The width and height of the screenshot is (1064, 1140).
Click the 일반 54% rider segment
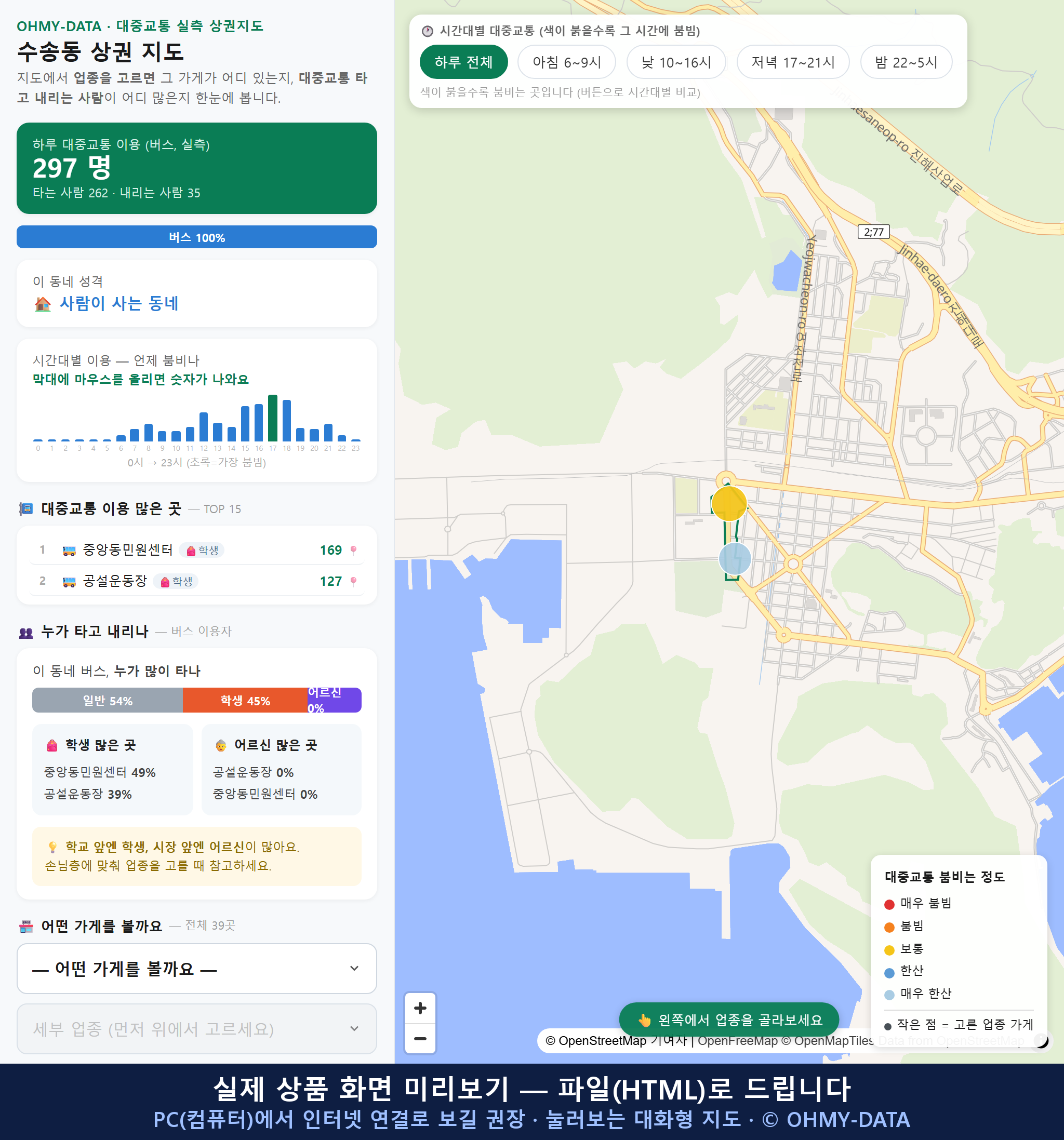click(108, 700)
